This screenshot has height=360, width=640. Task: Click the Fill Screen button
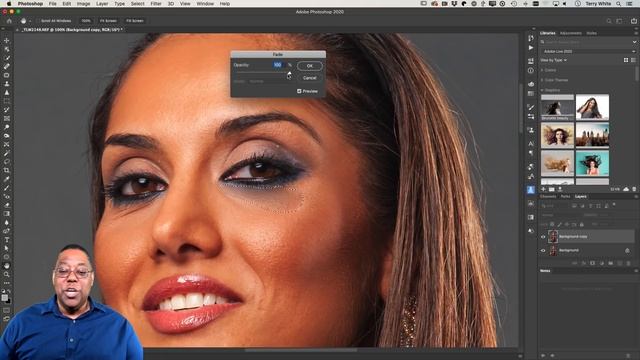click(x=135, y=21)
